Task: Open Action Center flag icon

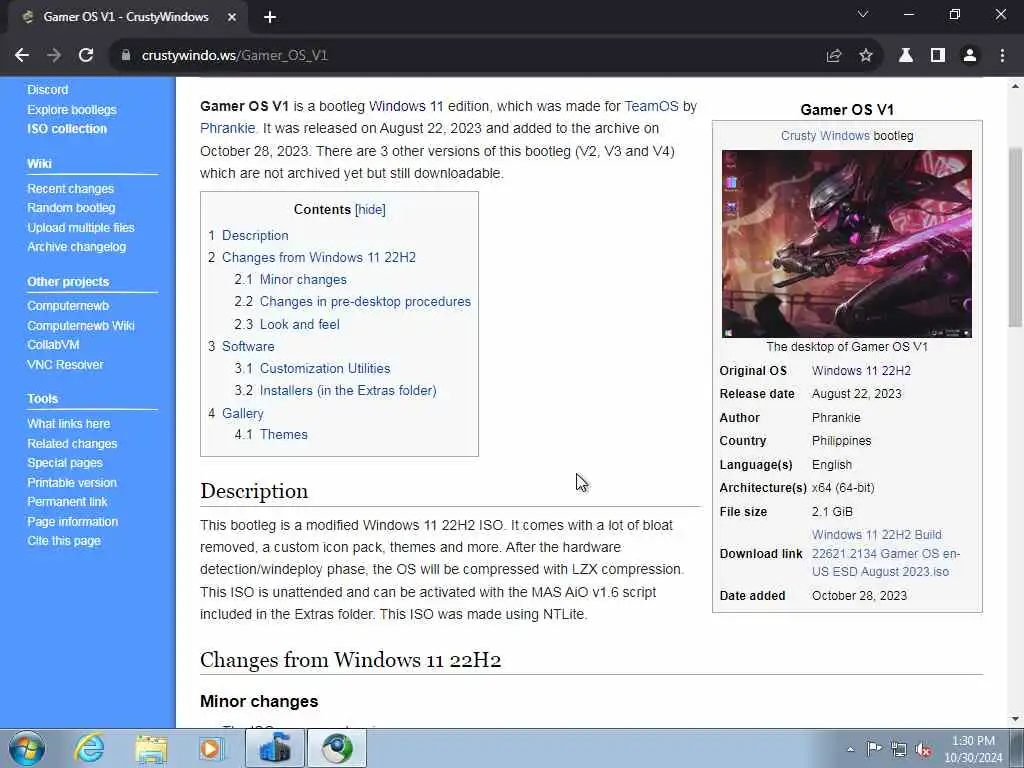Action: pyautogui.click(x=874, y=748)
